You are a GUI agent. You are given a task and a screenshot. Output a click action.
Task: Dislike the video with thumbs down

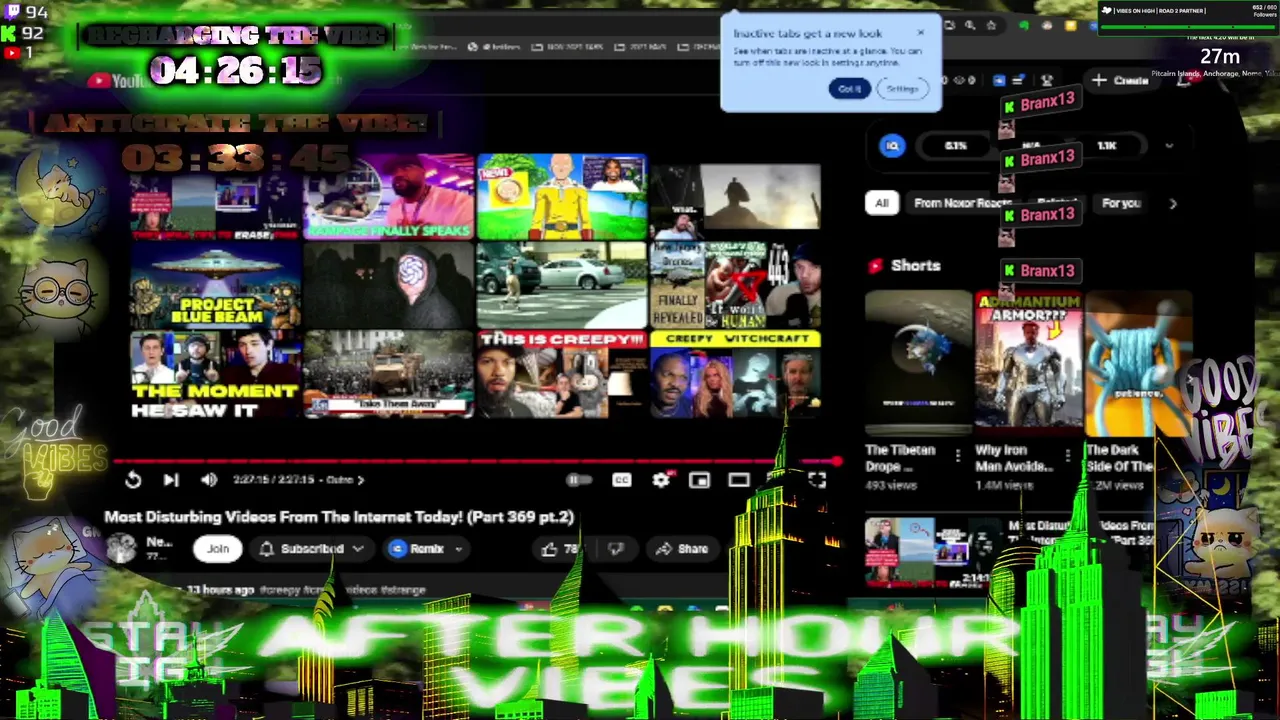click(x=616, y=549)
